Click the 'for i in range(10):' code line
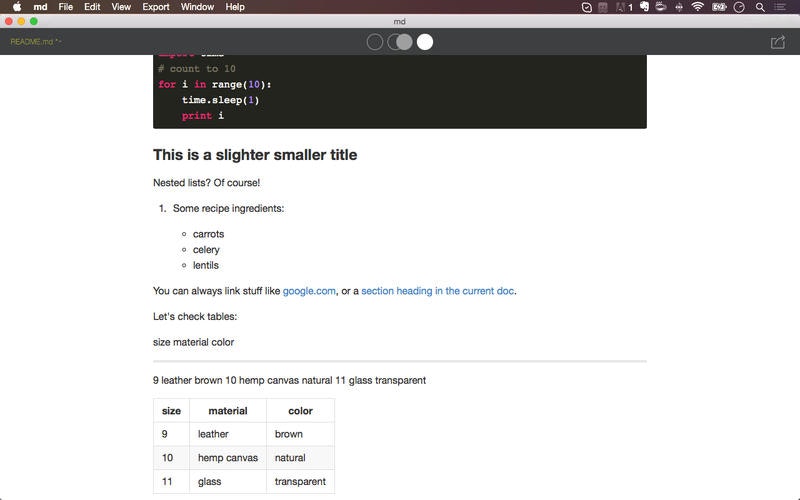 [215, 84]
